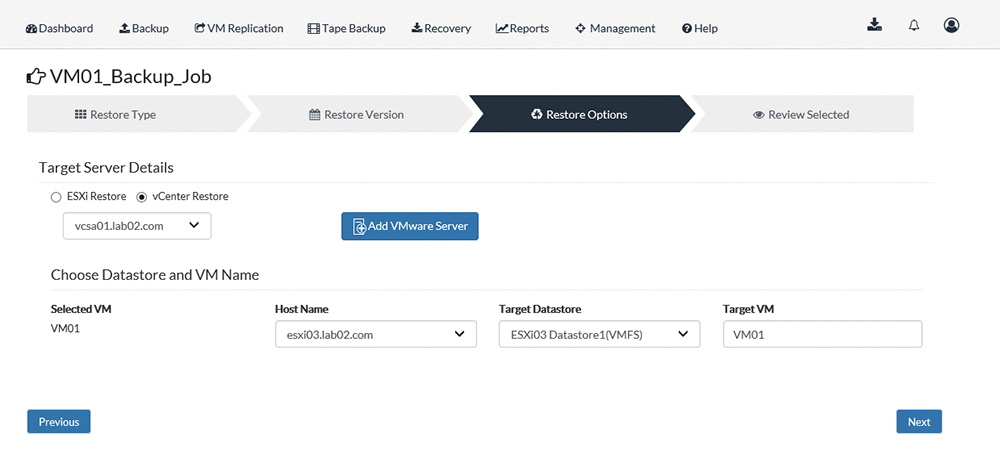
Task: Open the Help menu
Action: pos(700,28)
